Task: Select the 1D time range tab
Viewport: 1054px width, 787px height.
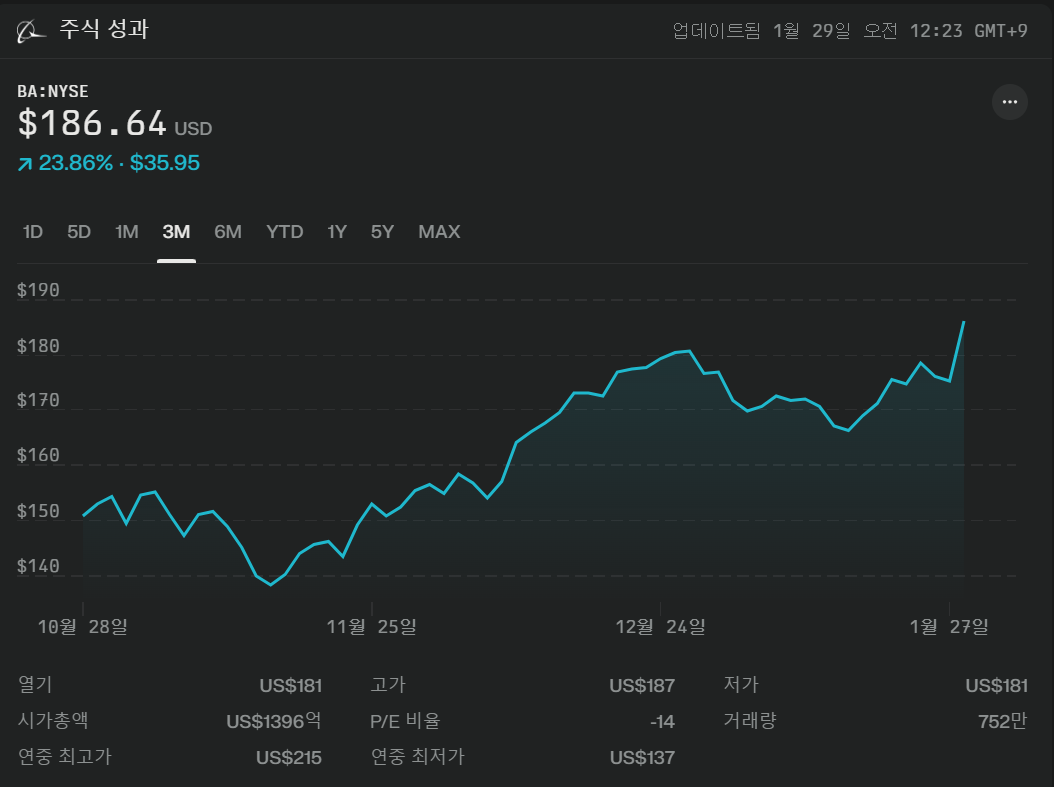Action: 32,232
